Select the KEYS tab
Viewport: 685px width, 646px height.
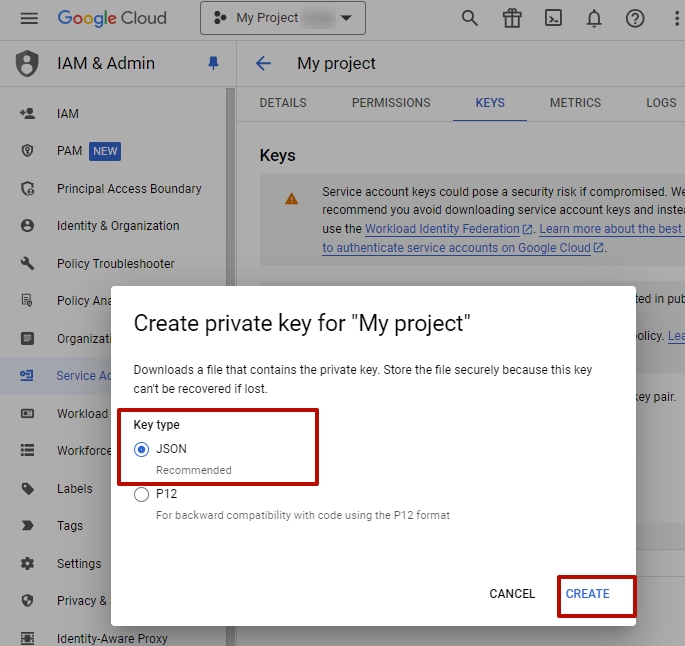point(490,103)
